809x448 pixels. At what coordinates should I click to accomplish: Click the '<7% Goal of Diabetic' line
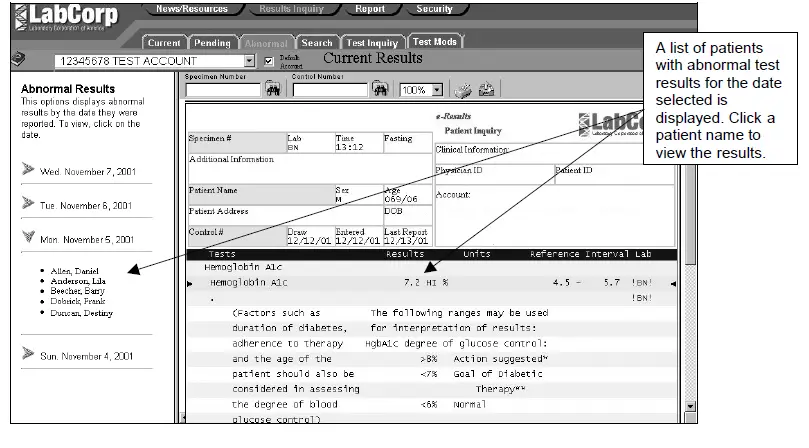click(x=481, y=374)
